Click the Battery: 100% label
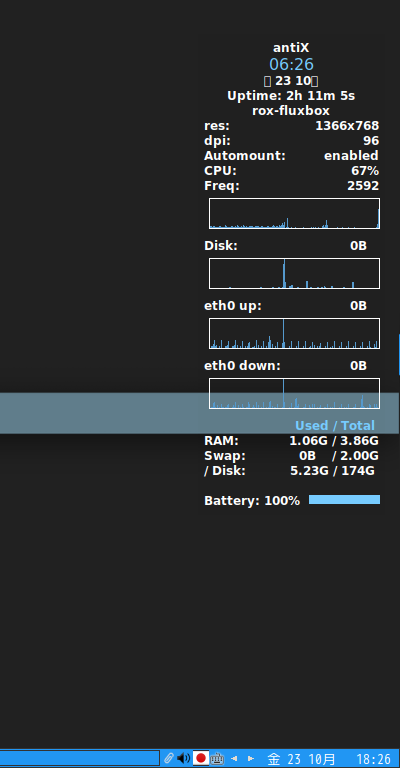The width and height of the screenshot is (400, 768). tap(252, 501)
